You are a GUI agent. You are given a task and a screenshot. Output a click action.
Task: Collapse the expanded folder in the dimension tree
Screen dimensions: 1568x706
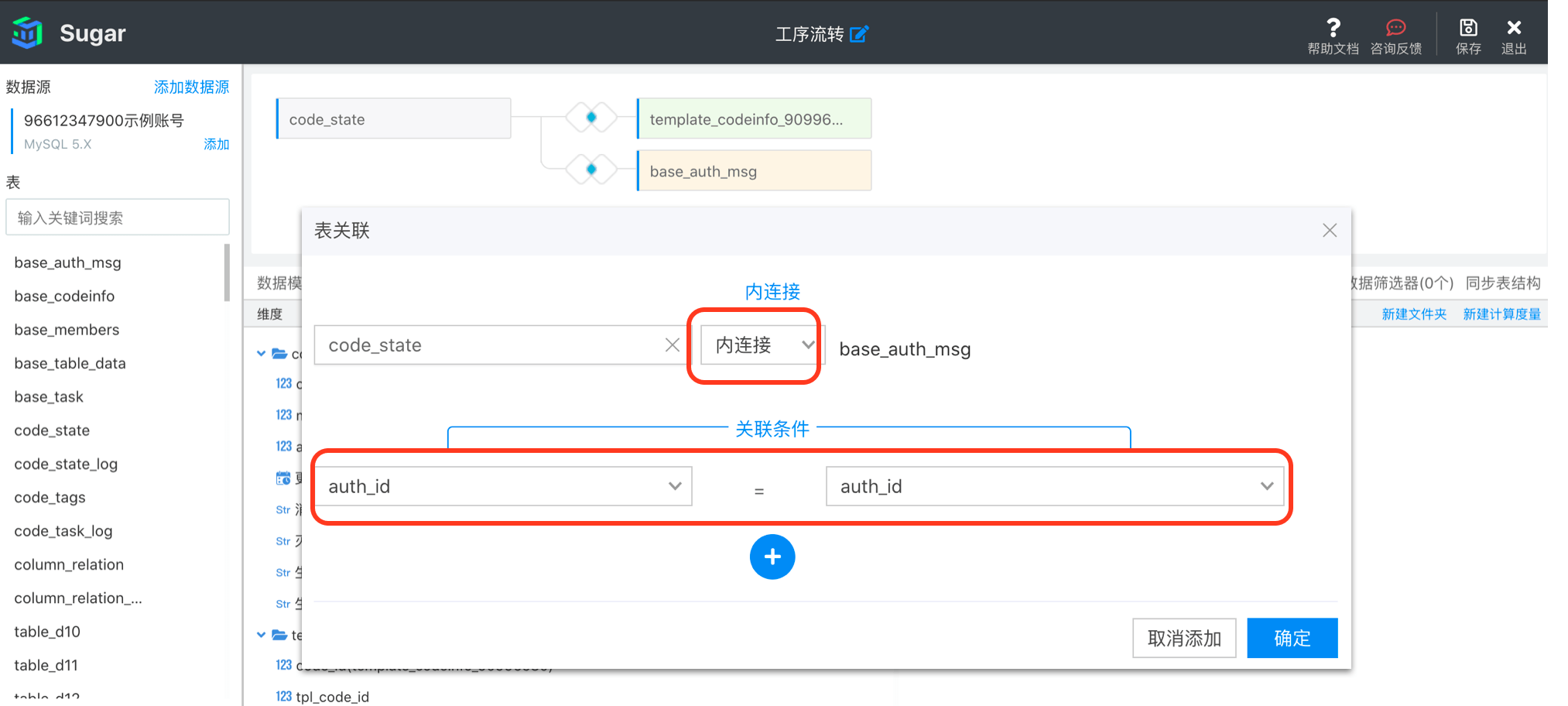click(261, 353)
